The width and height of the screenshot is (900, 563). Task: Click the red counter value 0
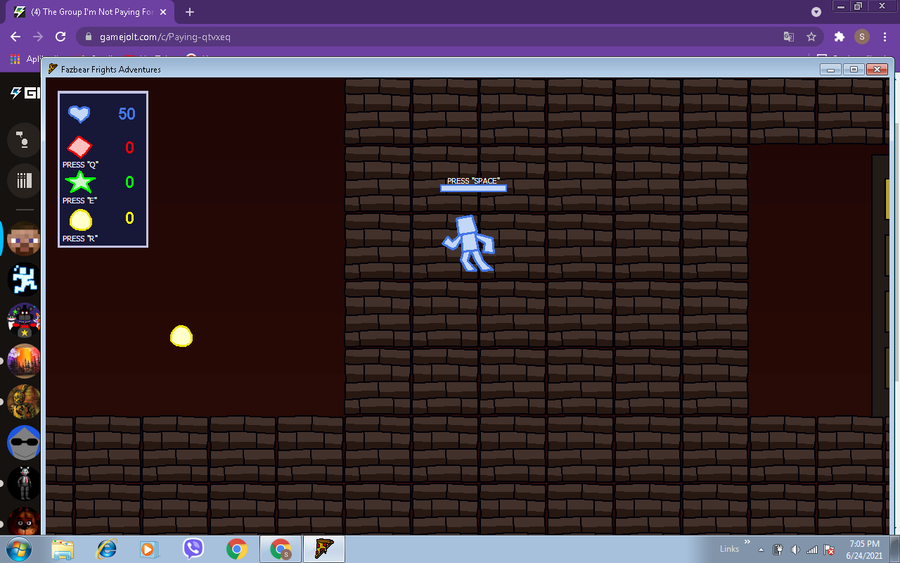click(130, 147)
